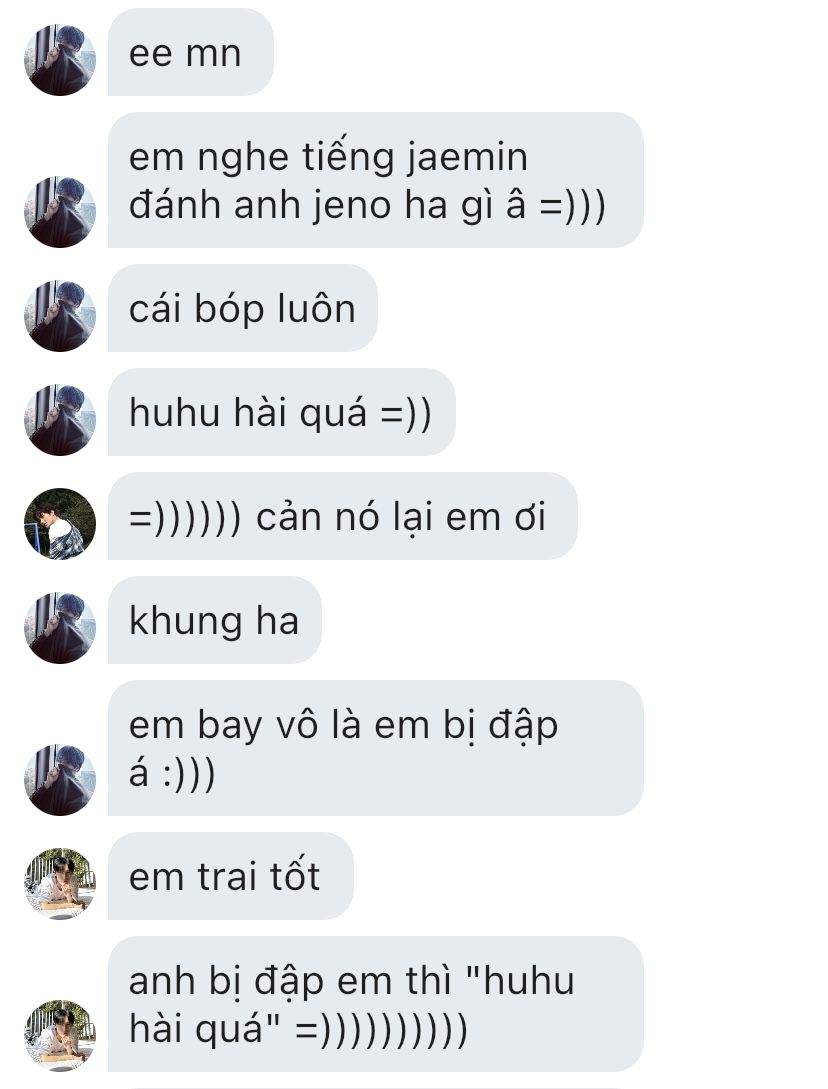Select the "ee mn" message bubble

(190, 52)
